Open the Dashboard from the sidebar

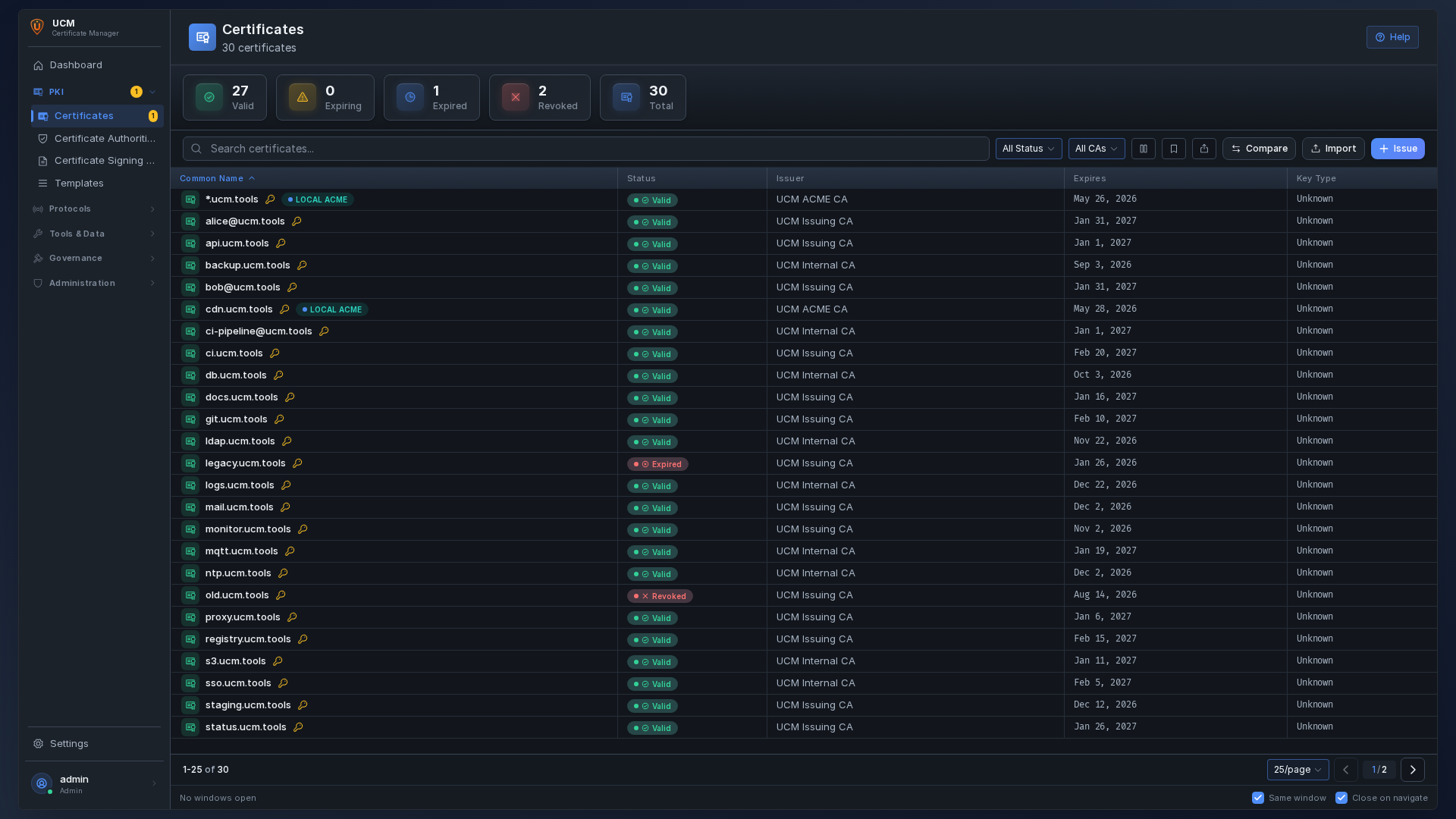tap(76, 65)
